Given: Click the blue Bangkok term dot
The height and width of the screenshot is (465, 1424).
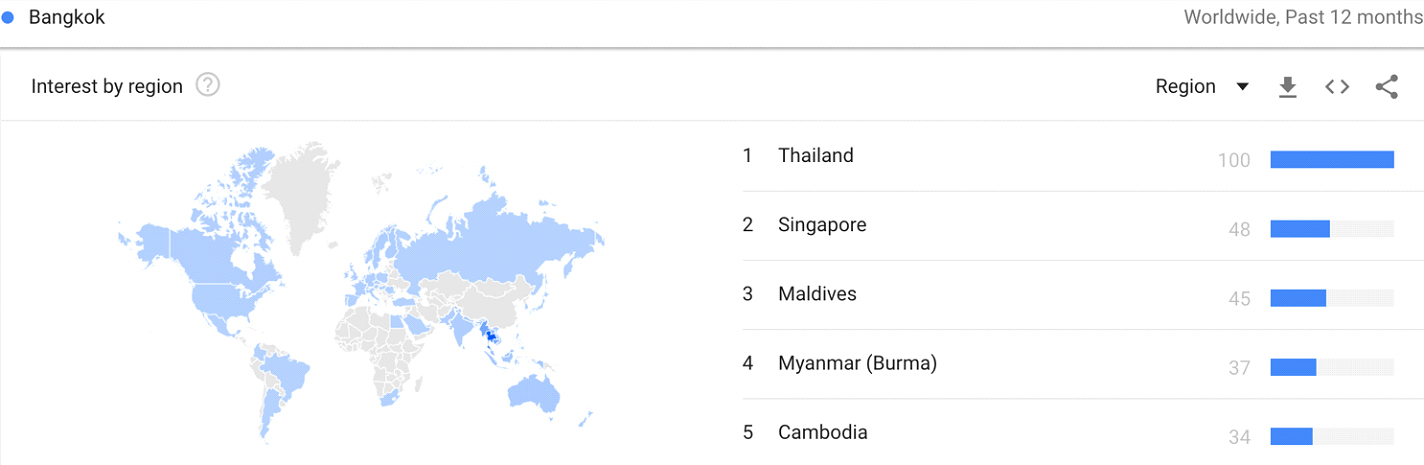Looking at the screenshot, I should pos(8,18).
